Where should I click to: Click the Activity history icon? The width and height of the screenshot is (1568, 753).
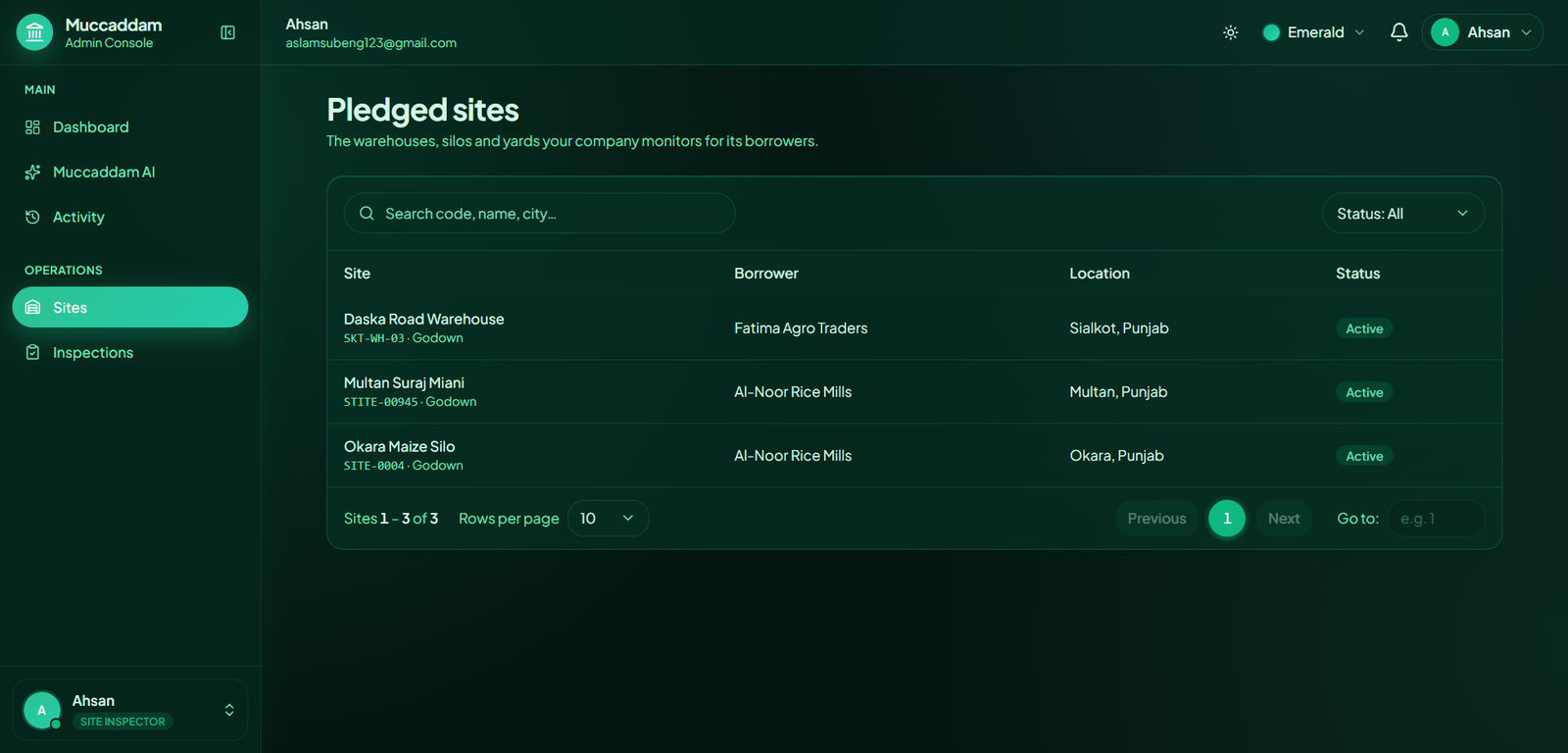[32, 218]
